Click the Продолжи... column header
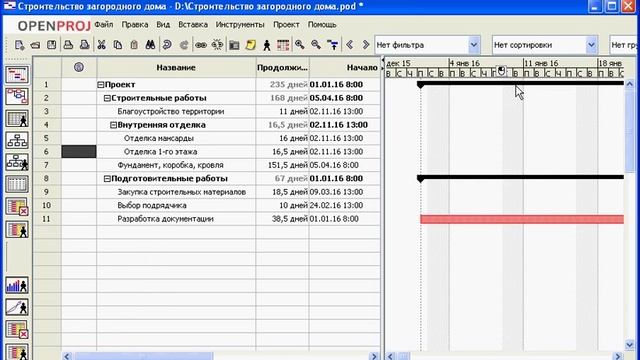 [x=282, y=68]
